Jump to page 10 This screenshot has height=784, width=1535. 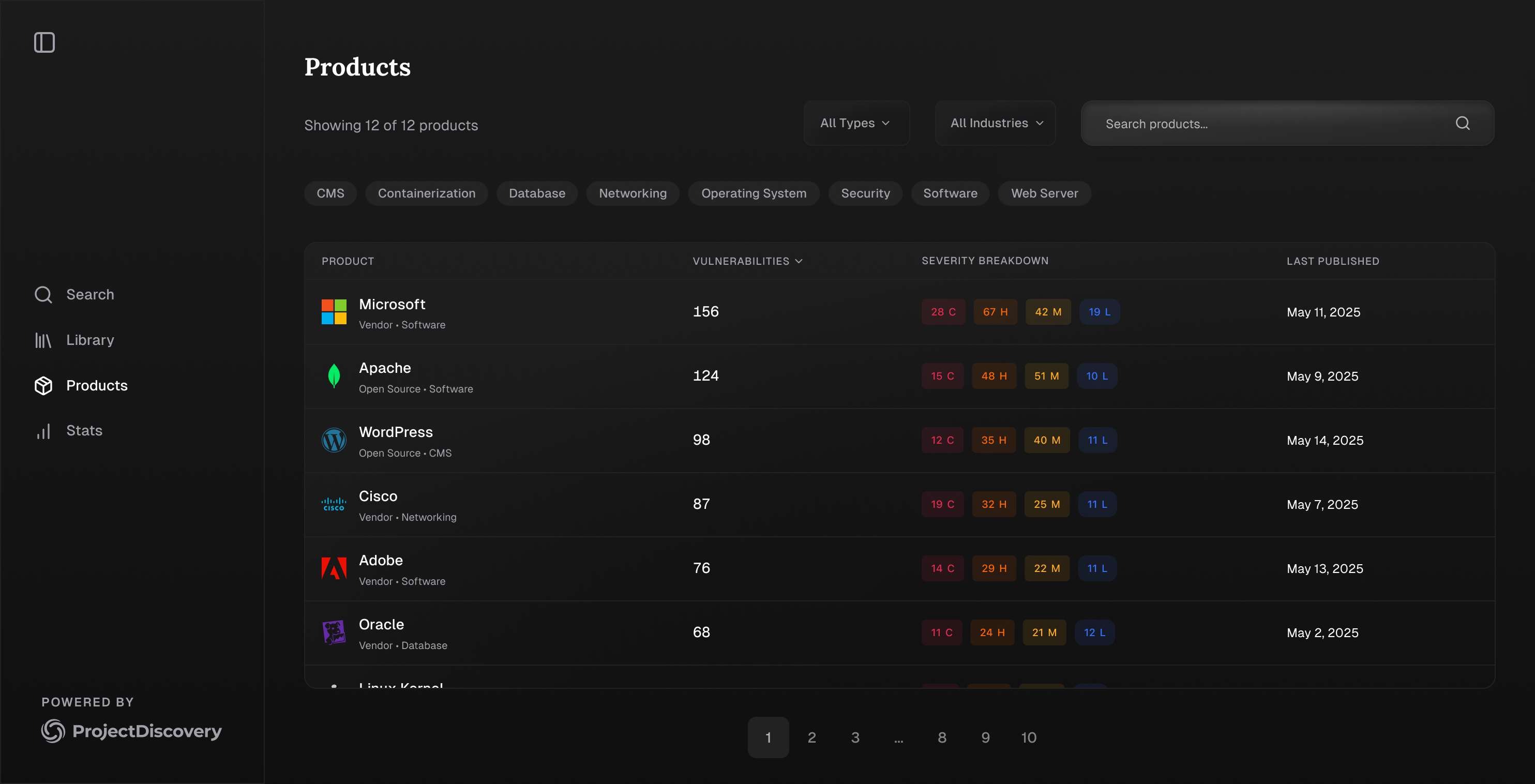tap(1029, 737)
